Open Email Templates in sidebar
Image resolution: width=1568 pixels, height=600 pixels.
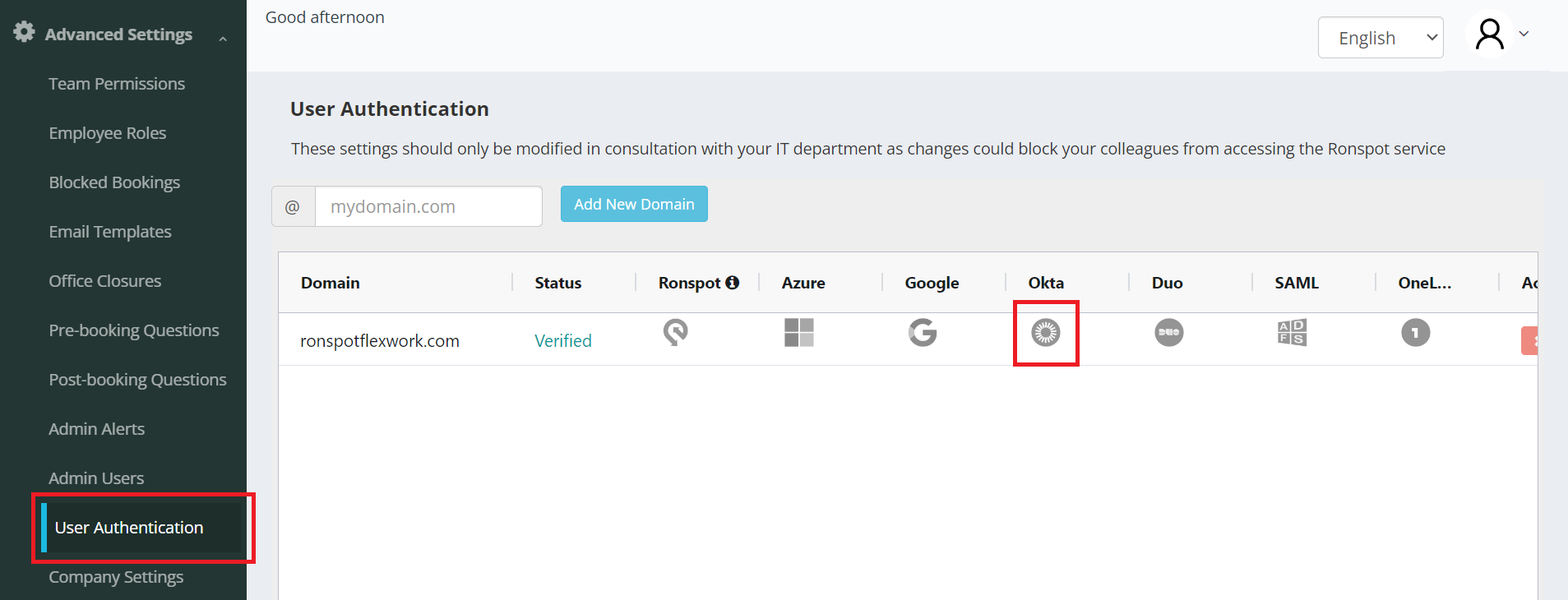point(110,232)
